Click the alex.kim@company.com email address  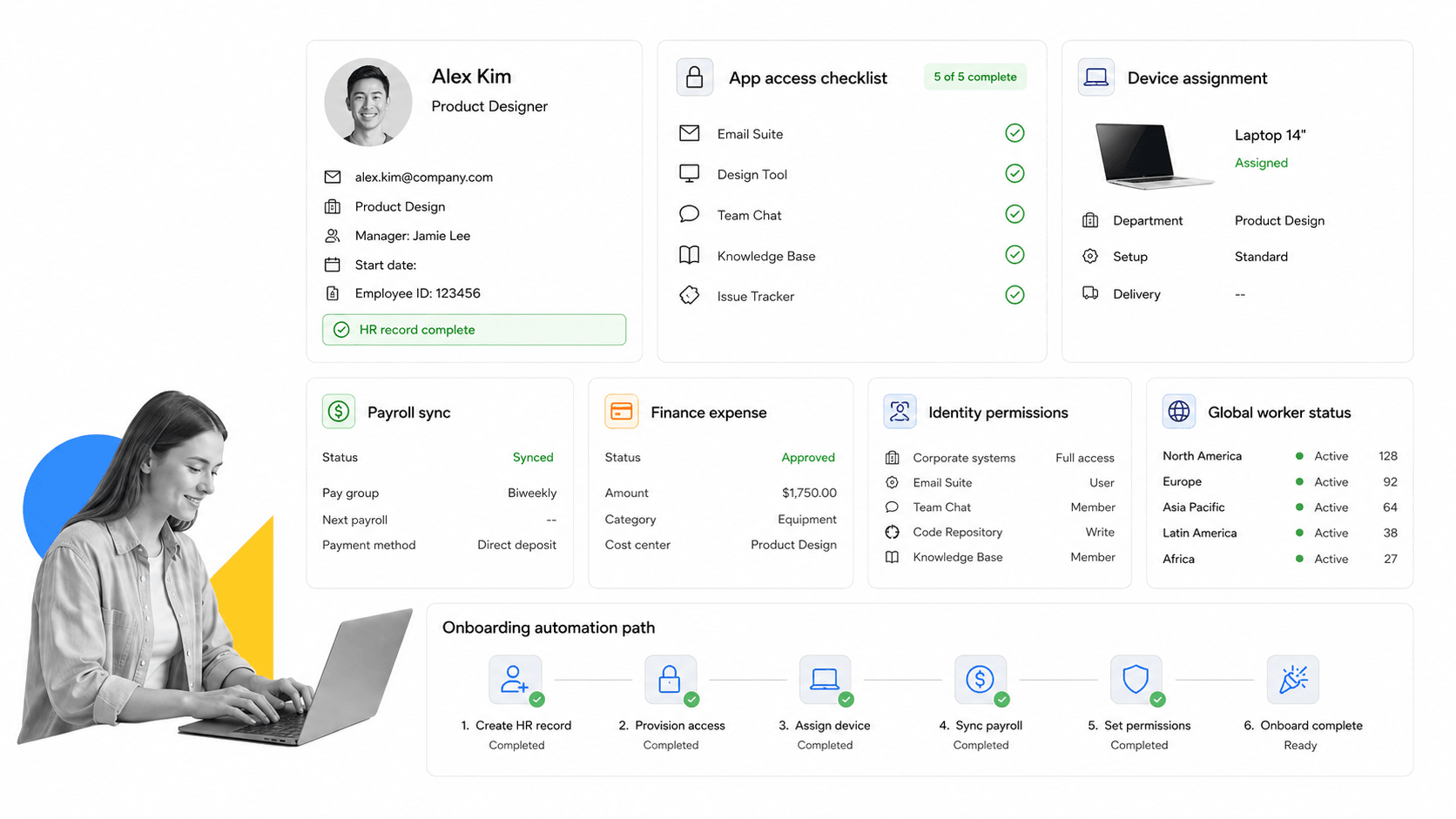[424, 177]
